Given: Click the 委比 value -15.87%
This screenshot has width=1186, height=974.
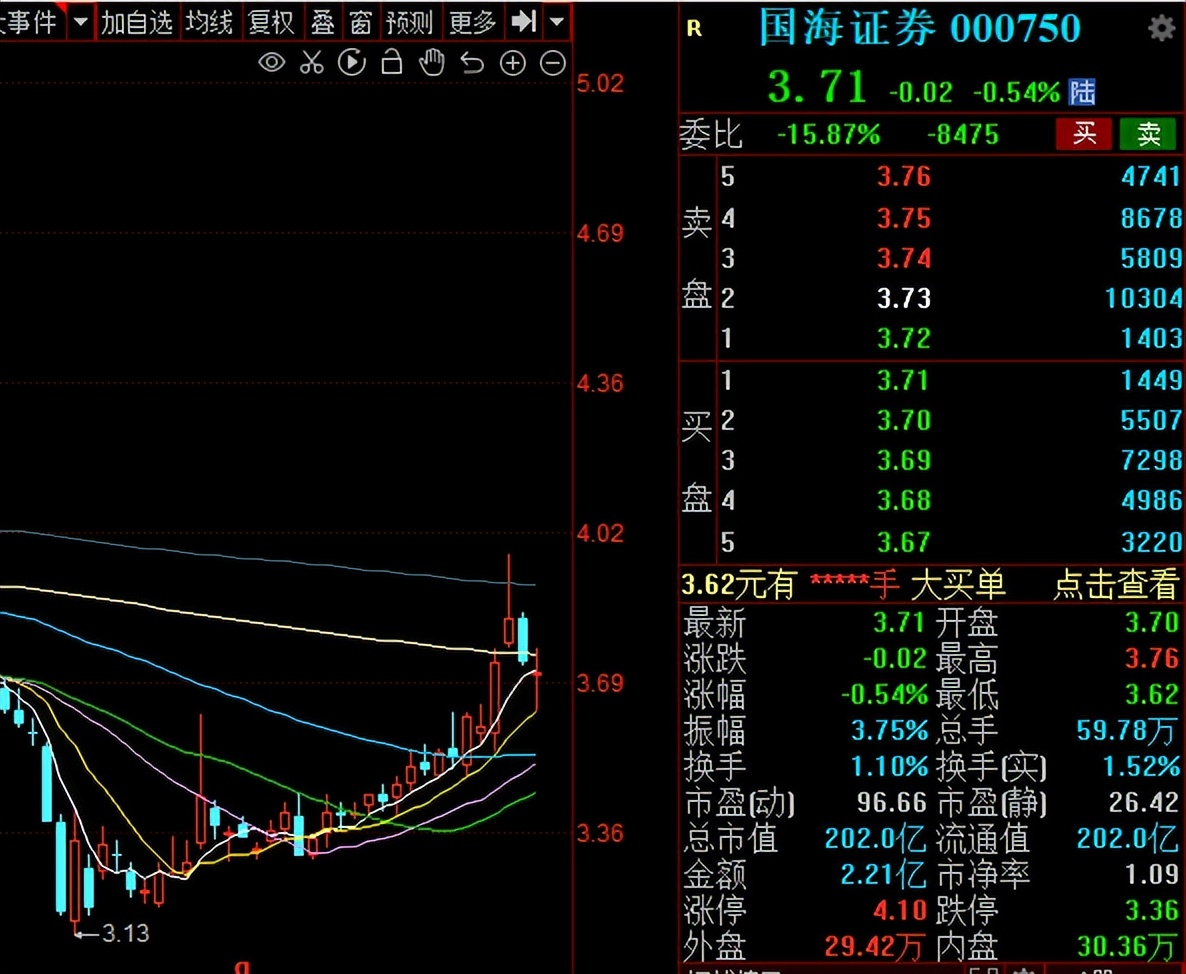Looking at the screenshot, I should [x=829, y=135].
